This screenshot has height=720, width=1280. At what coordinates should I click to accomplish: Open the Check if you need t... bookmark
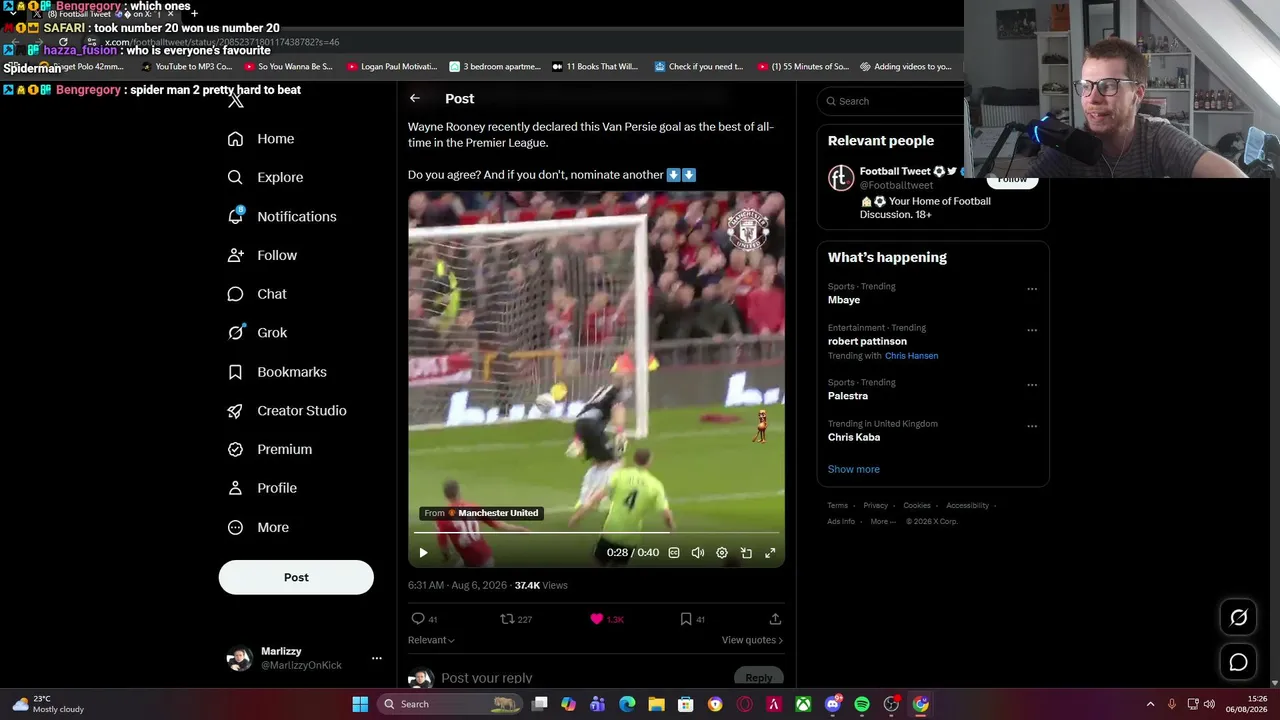(699, 67)
